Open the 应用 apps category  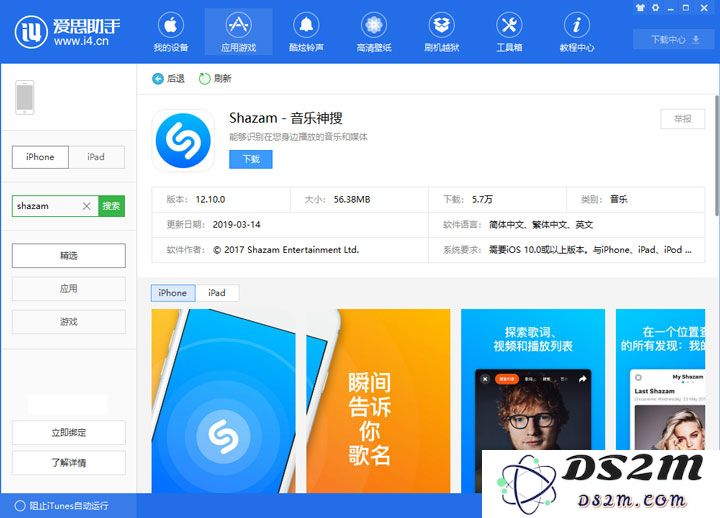coord(68,289)
